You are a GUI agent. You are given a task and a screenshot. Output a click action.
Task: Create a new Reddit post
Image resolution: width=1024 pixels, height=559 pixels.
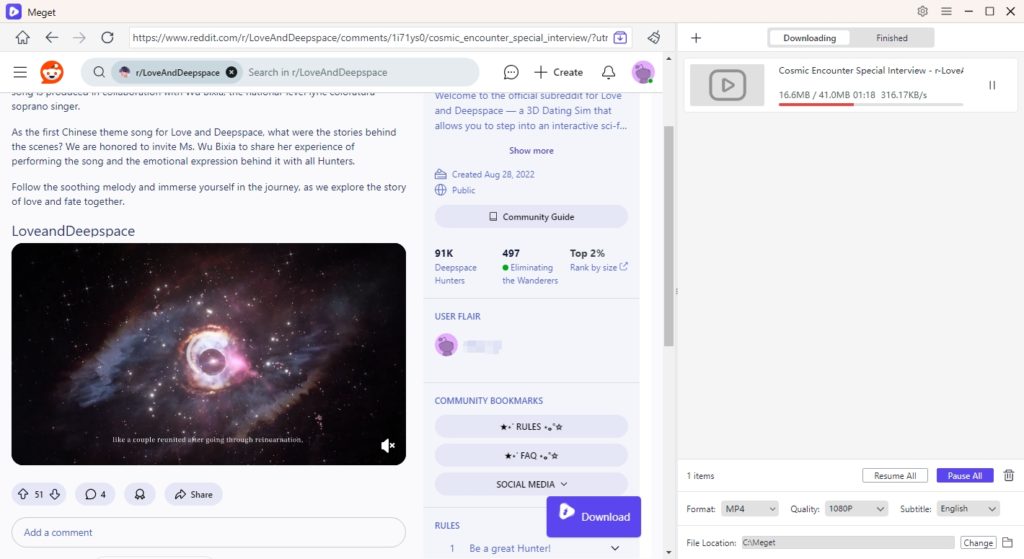[558, 72]
